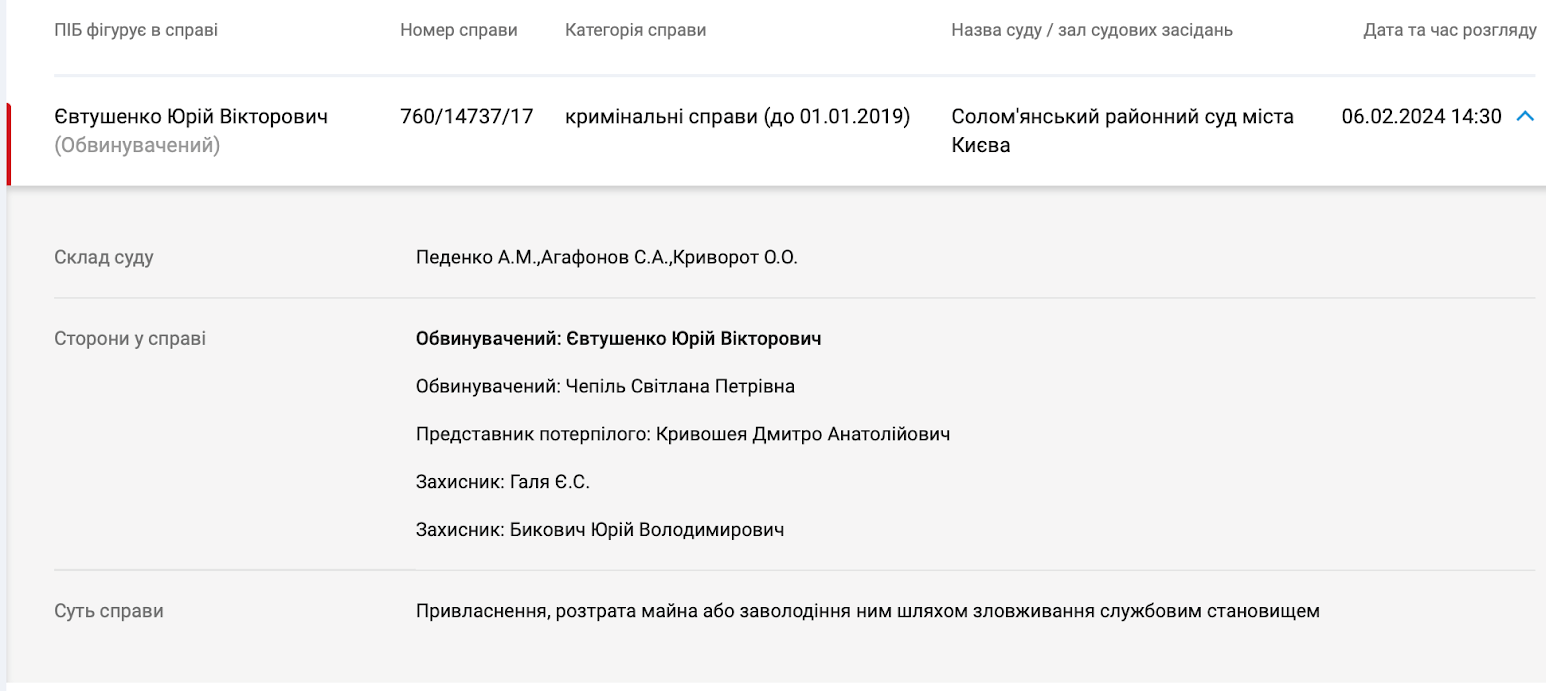1546x691 pixels.
Task: Click the bold Обвинувачений: Євтушенко Юрій Вікторович line
Action: [x=618, y=339]
